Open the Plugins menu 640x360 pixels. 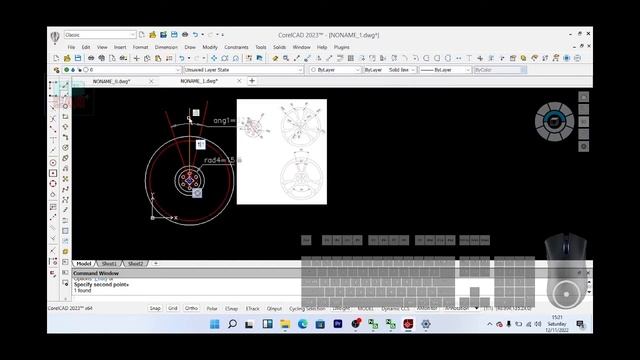(342, 47)
